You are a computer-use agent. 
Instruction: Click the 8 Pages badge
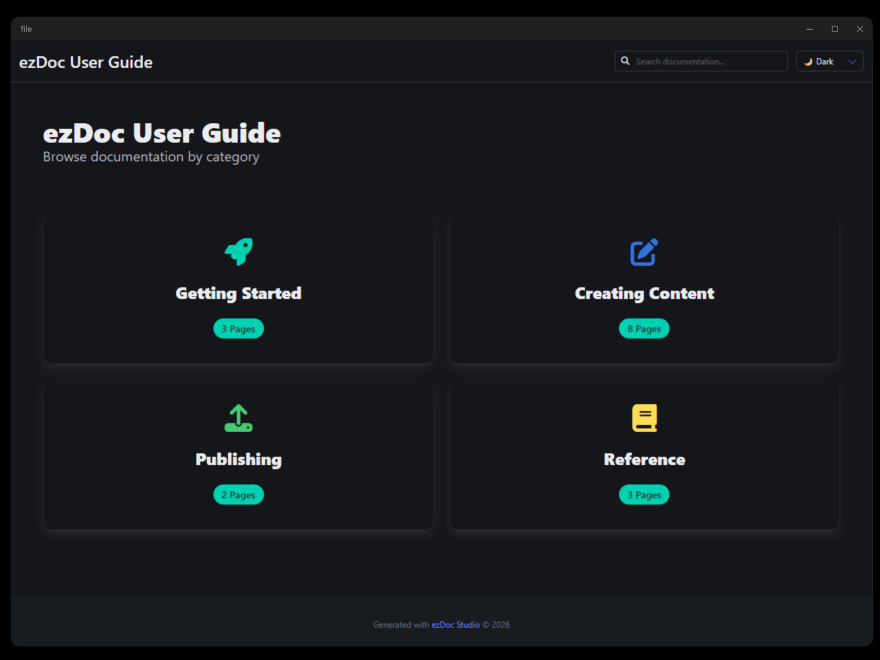(644, 328)
